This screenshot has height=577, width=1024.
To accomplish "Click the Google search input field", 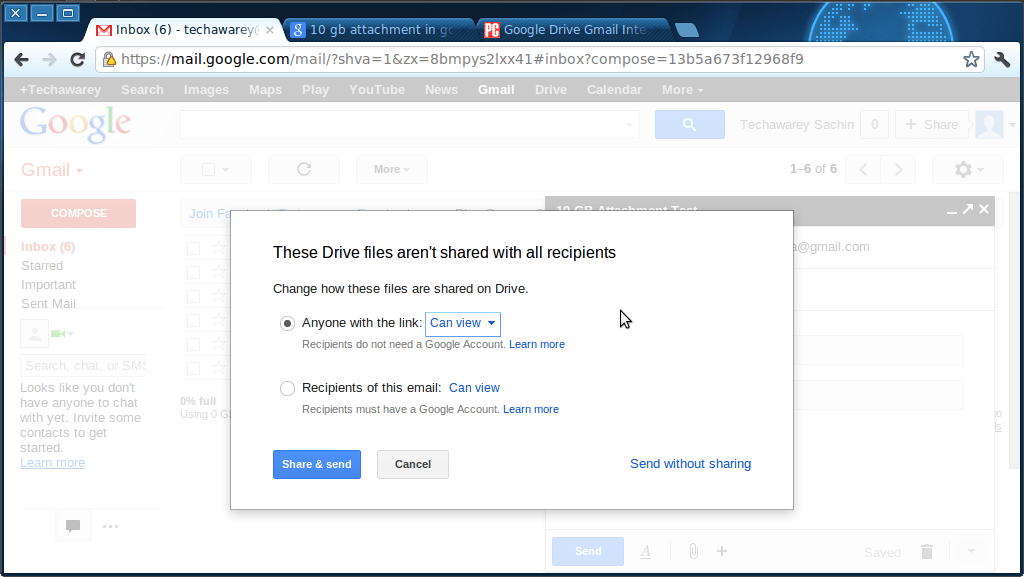I will pos(410,124).
